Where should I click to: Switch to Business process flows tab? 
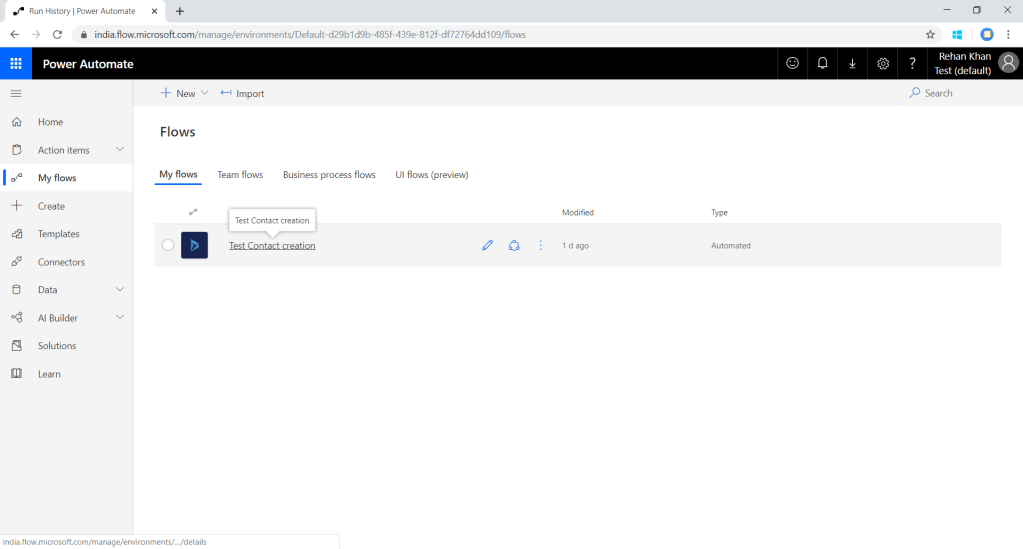pos(329,175)
